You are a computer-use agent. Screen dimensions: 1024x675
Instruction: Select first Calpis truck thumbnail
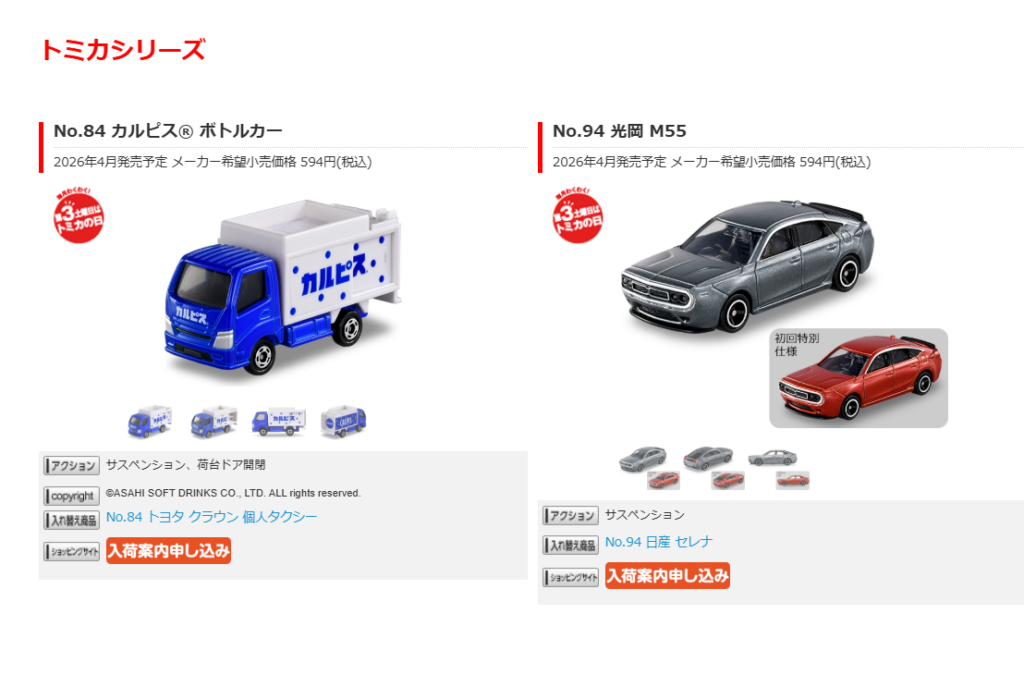pyautogui.click(x=150, y=422)
